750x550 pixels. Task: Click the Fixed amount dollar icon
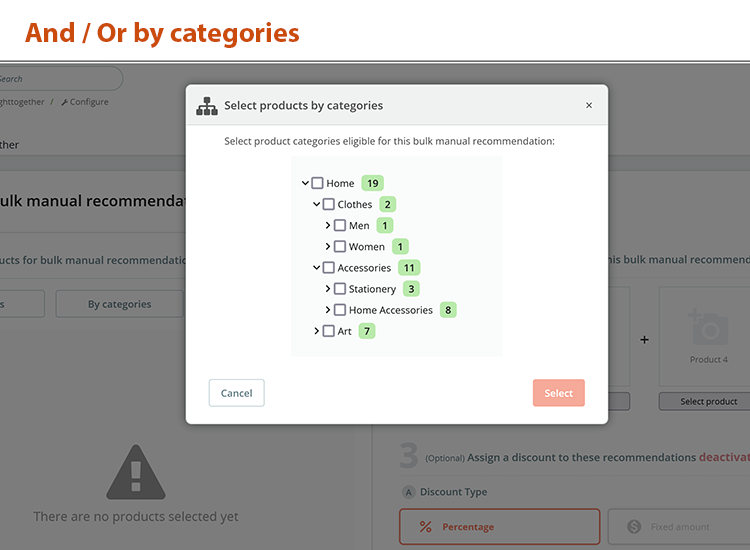click(634, 527)
